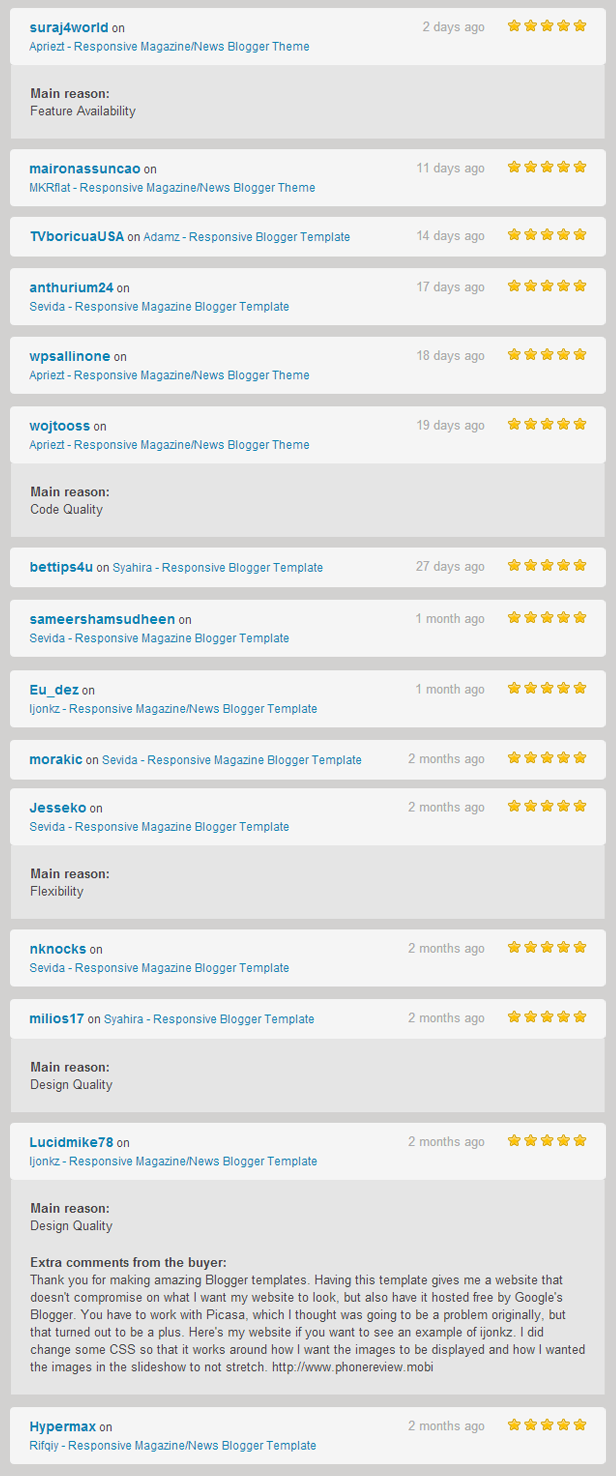Click the five stars beside TVboricuaUSA's review
The height and width of the screenshot is (1476, 616).
(x=546, y=235)
